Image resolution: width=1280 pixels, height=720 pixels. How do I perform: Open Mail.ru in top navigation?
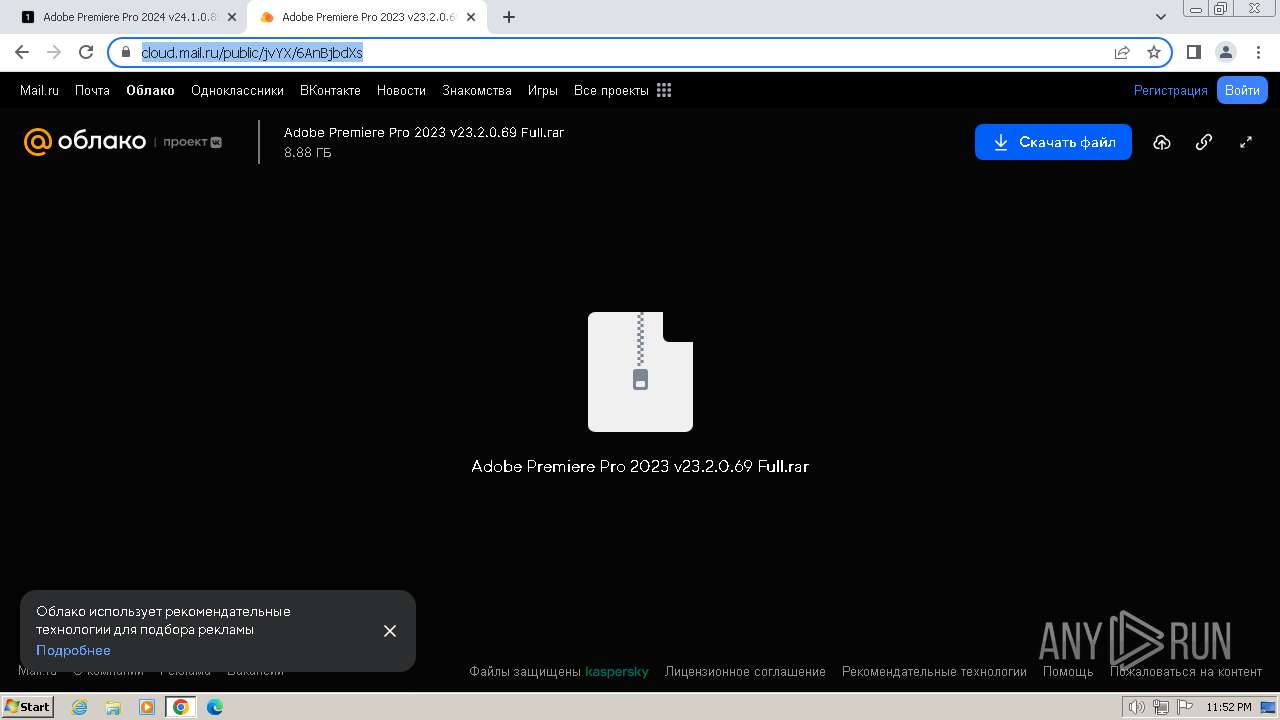pyautogui.click(x=39, y=90)
